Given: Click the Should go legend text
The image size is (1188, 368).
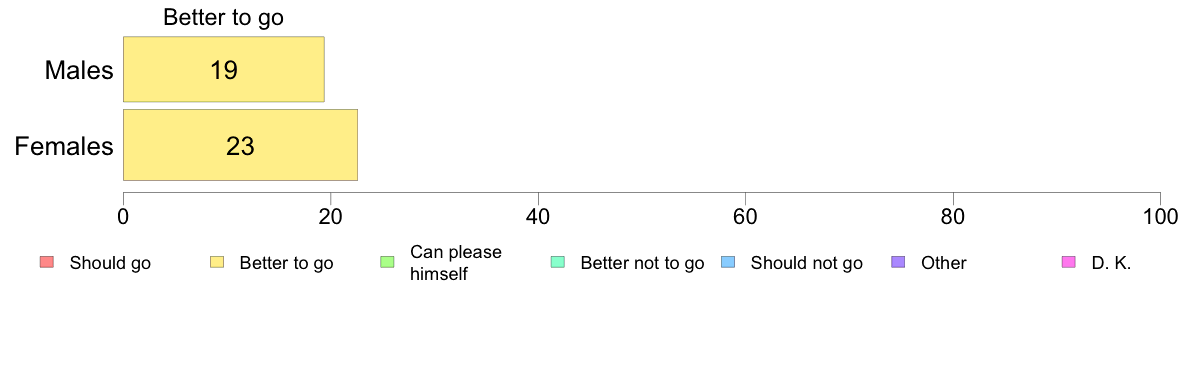Looking at the screenshot, I should (110, 264).
